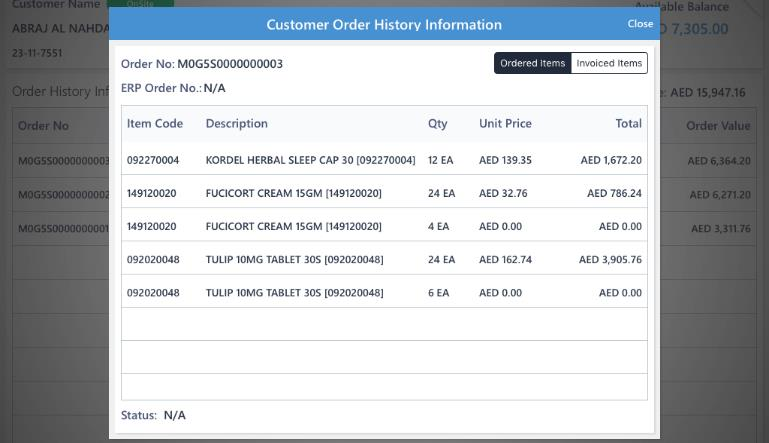Click the Customer Order History Information title

click(384, 25)
